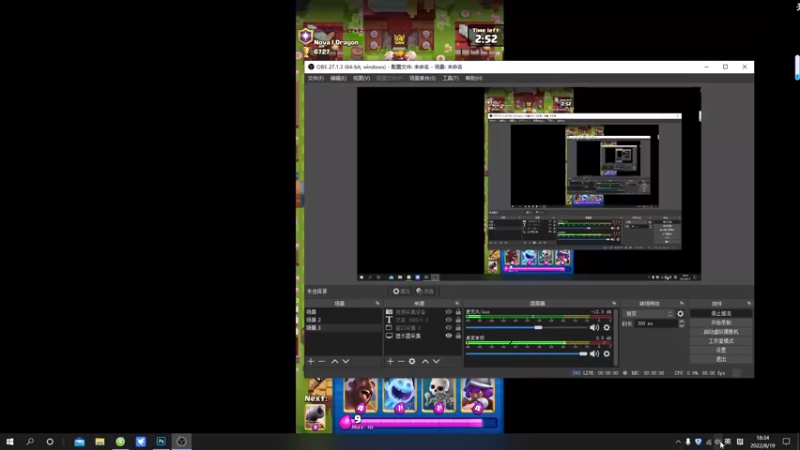Open the View menu in OBS
800x450 pixels.
[361, 79]
